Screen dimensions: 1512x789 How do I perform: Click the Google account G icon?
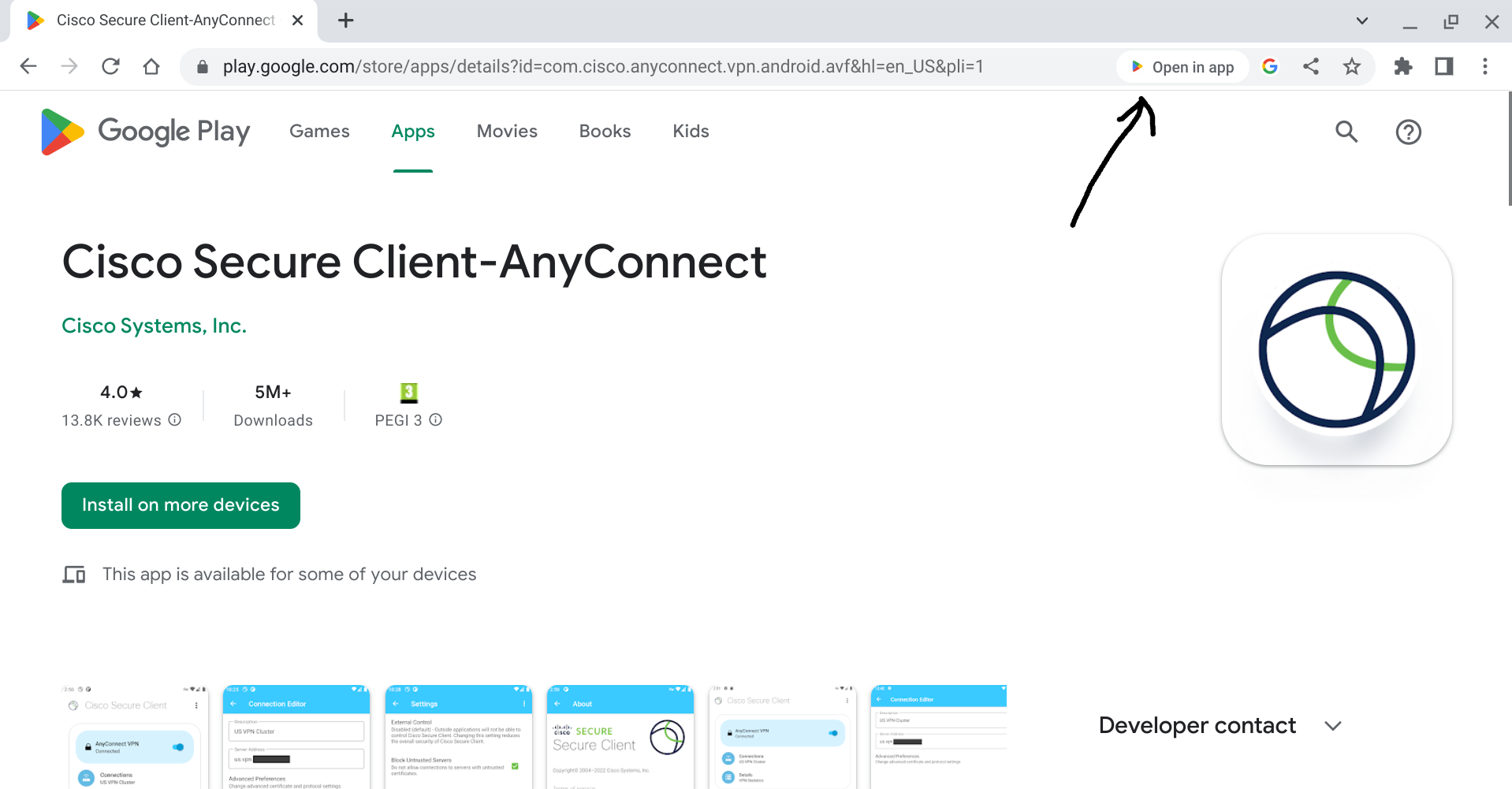click(x=1270, y=66)
